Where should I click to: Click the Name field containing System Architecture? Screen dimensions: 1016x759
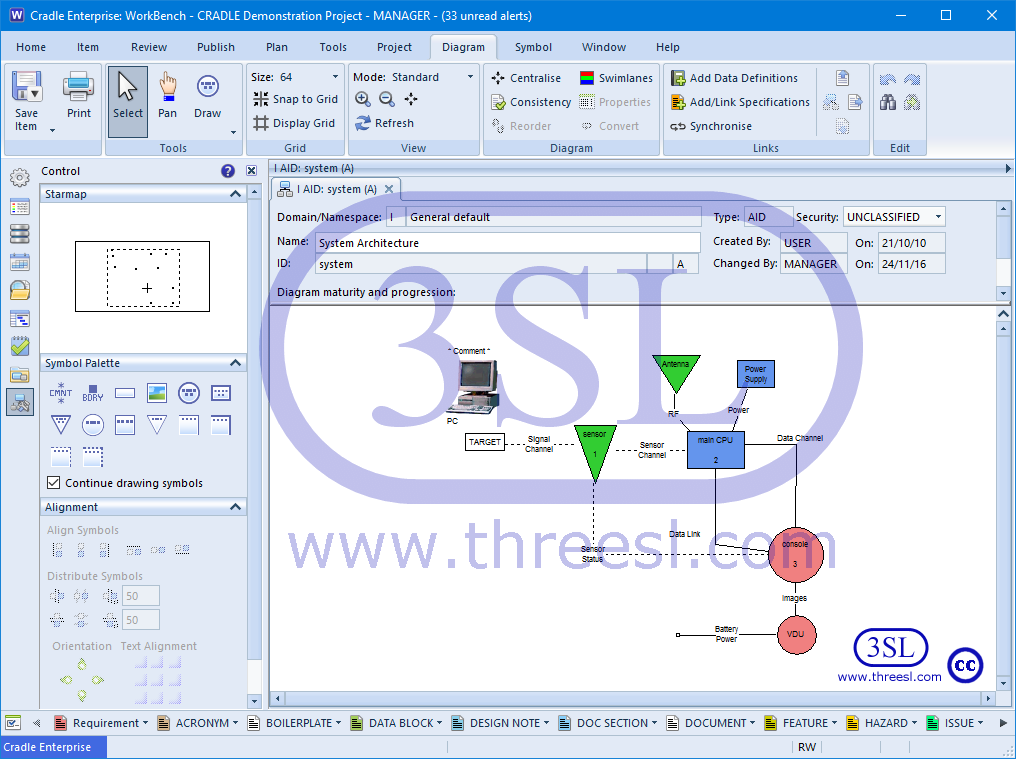[508, 243]
